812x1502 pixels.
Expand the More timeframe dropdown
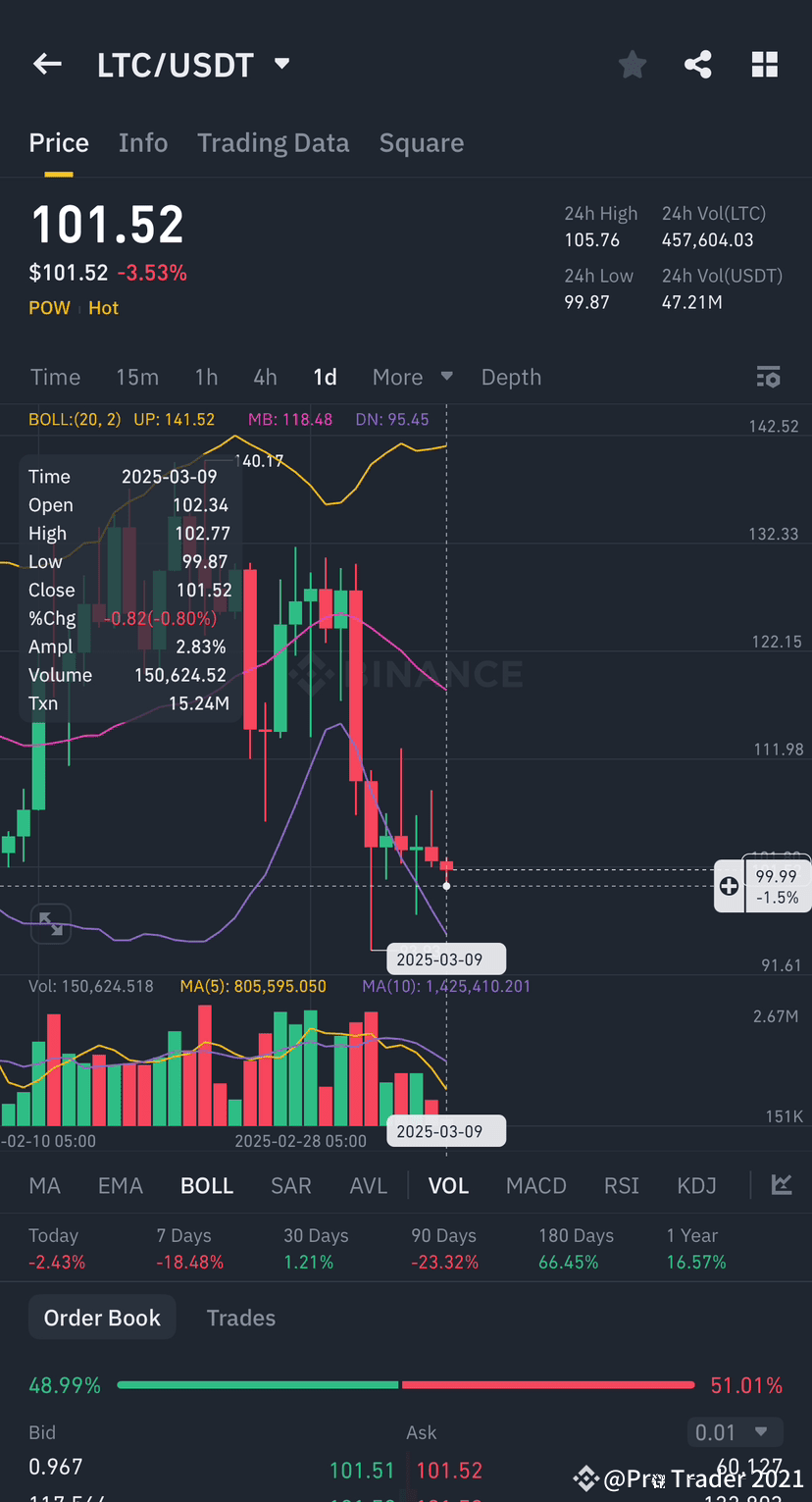point(412,377)
